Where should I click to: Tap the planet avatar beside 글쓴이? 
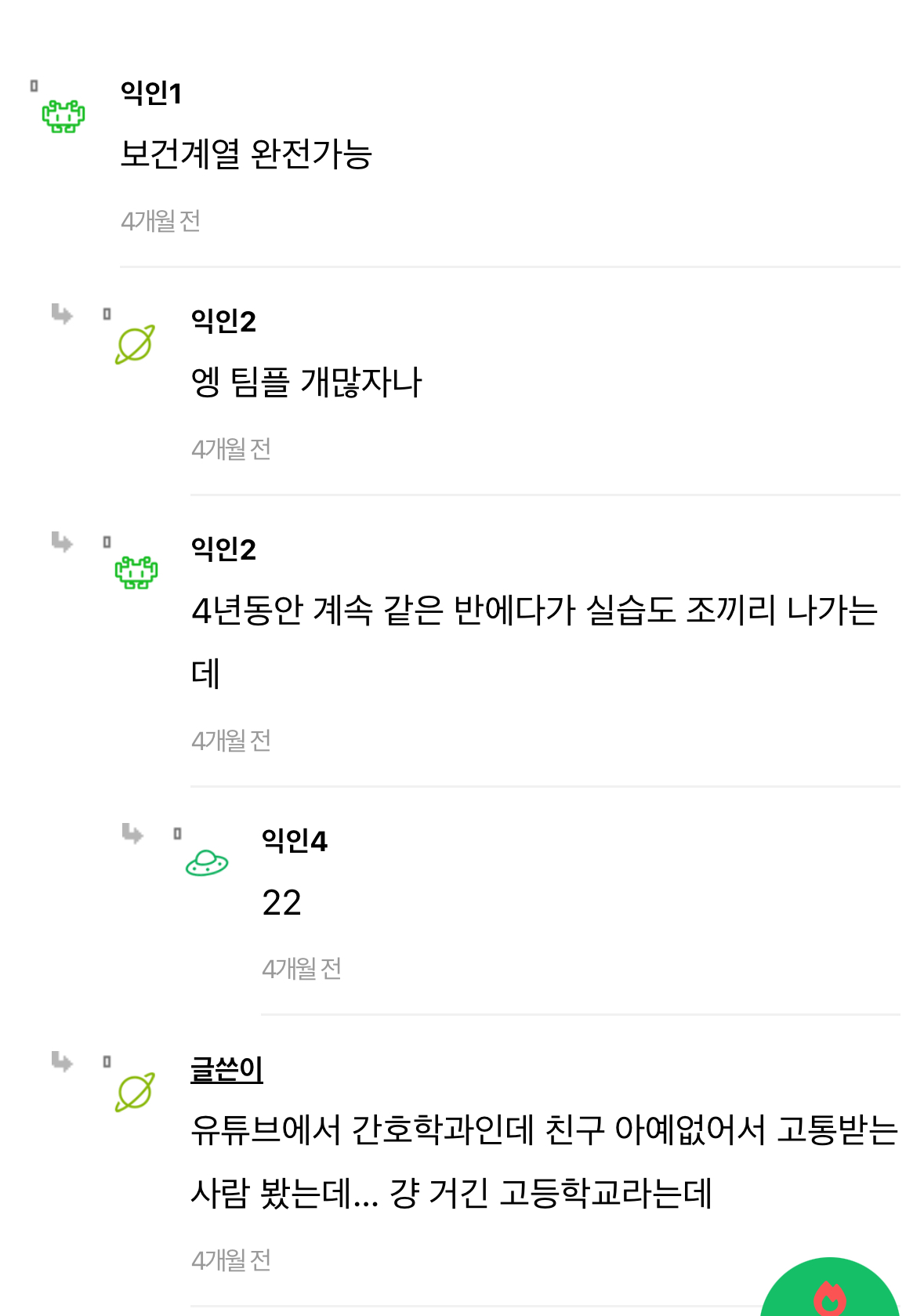tap(135, 1092)
